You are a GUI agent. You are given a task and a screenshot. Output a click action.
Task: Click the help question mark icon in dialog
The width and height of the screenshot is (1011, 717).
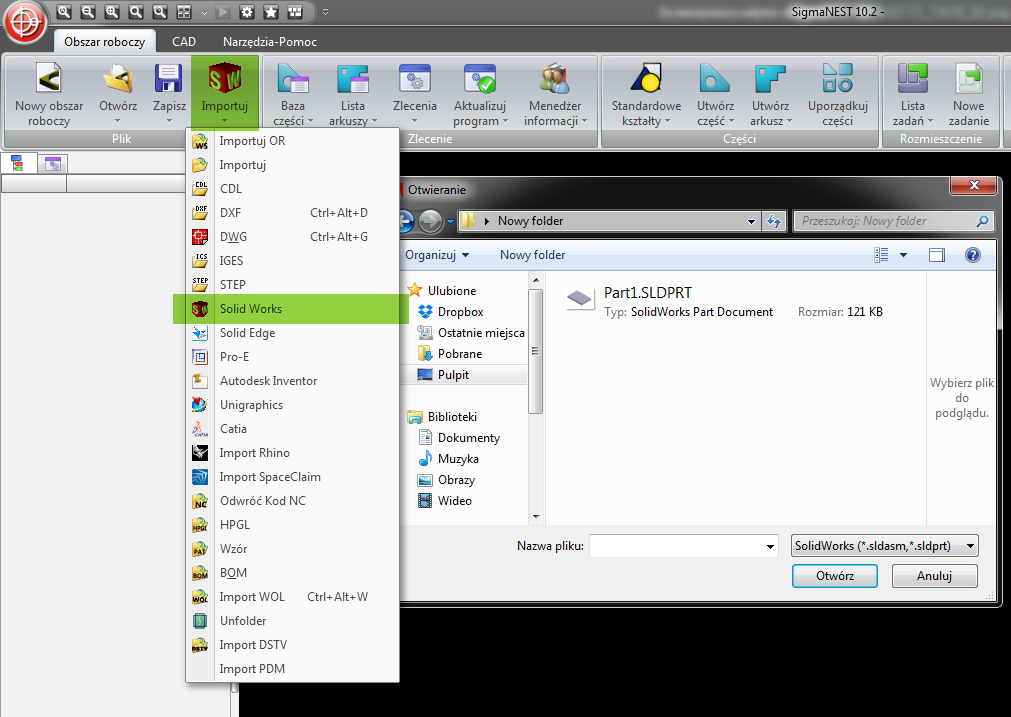coord(972,255)
